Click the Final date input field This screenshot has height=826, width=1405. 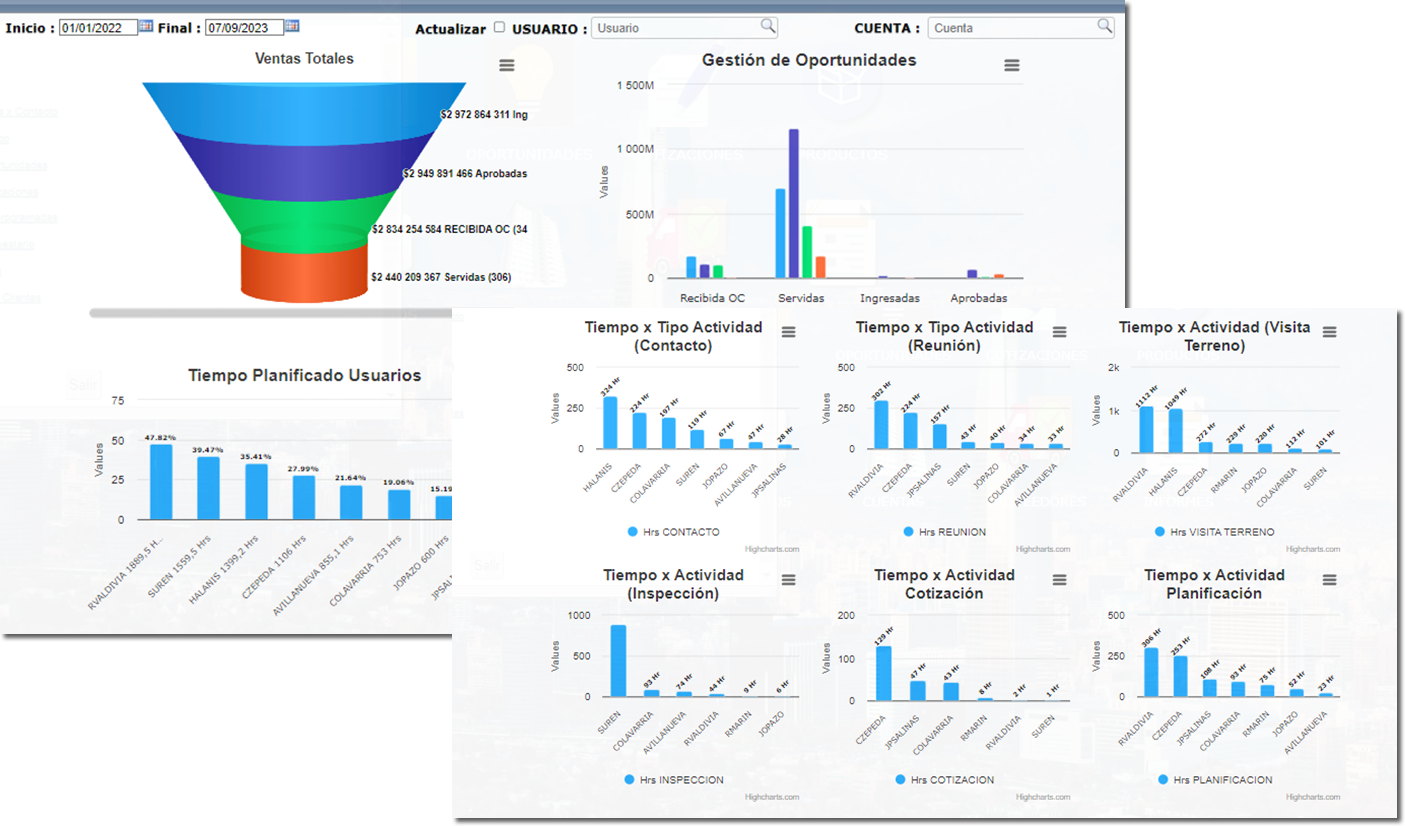pyautogui.click(x=243, y=28)
